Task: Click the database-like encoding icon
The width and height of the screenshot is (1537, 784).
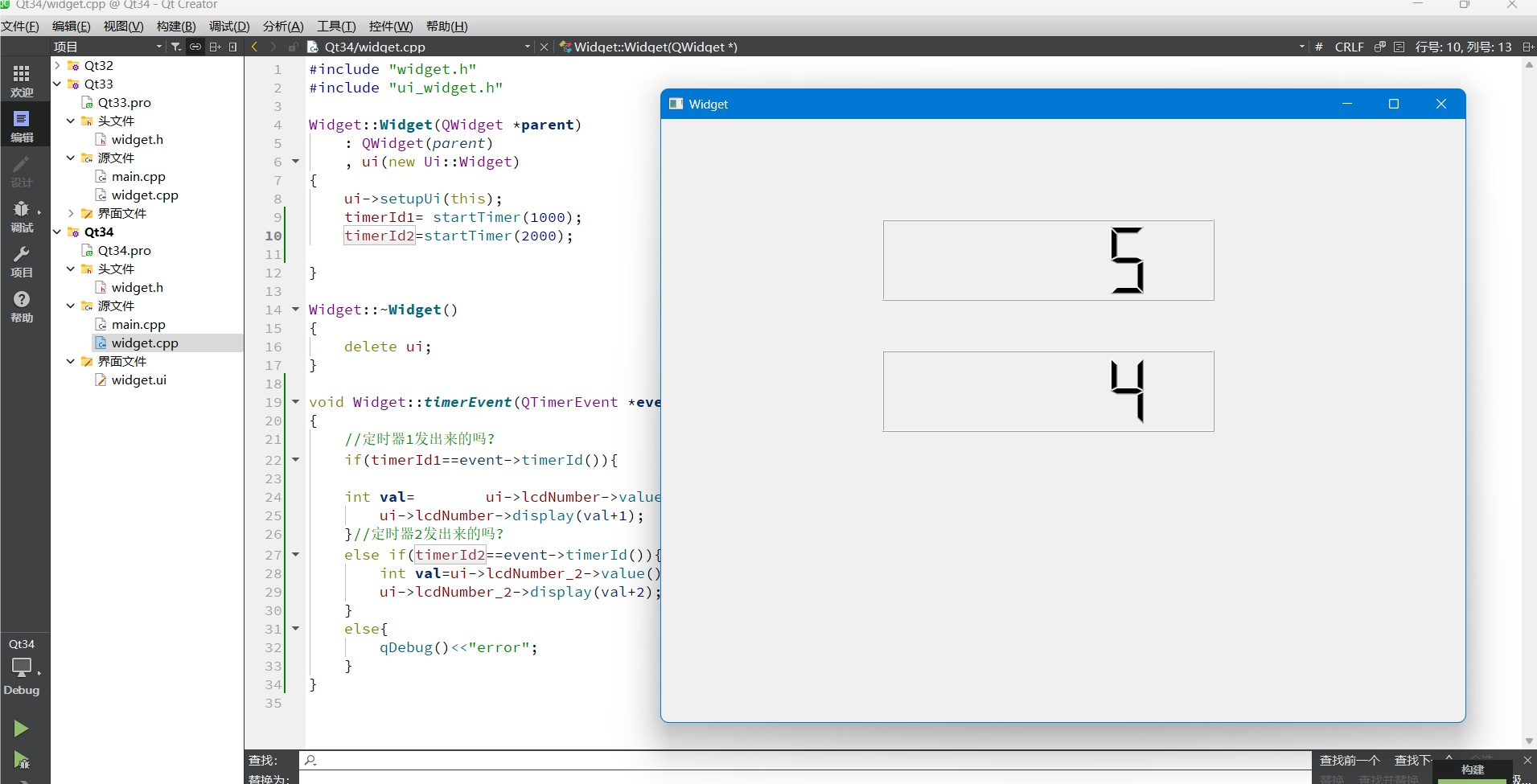Action: 1380,47
